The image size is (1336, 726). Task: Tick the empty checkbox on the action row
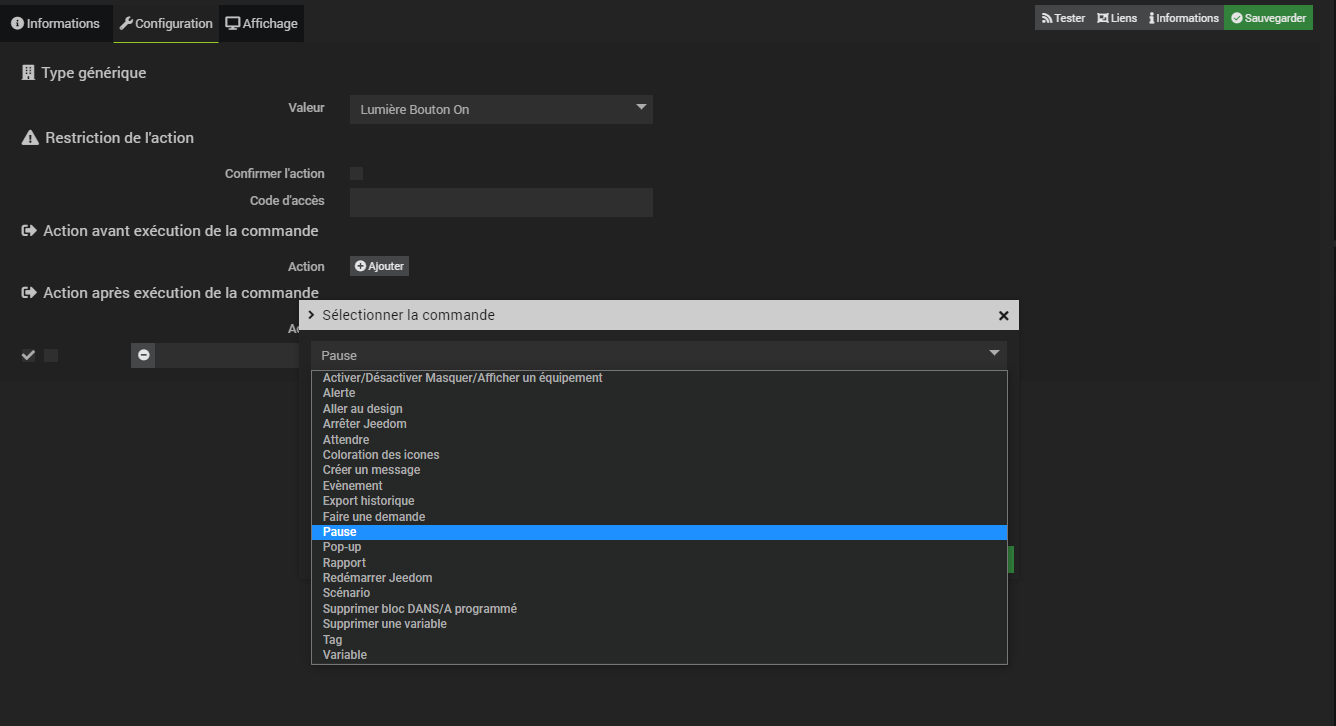tap(51, 355)
